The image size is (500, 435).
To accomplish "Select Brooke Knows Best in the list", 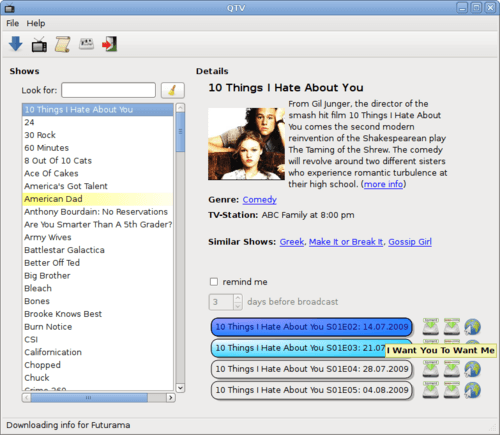I will (x=98, y=314).
